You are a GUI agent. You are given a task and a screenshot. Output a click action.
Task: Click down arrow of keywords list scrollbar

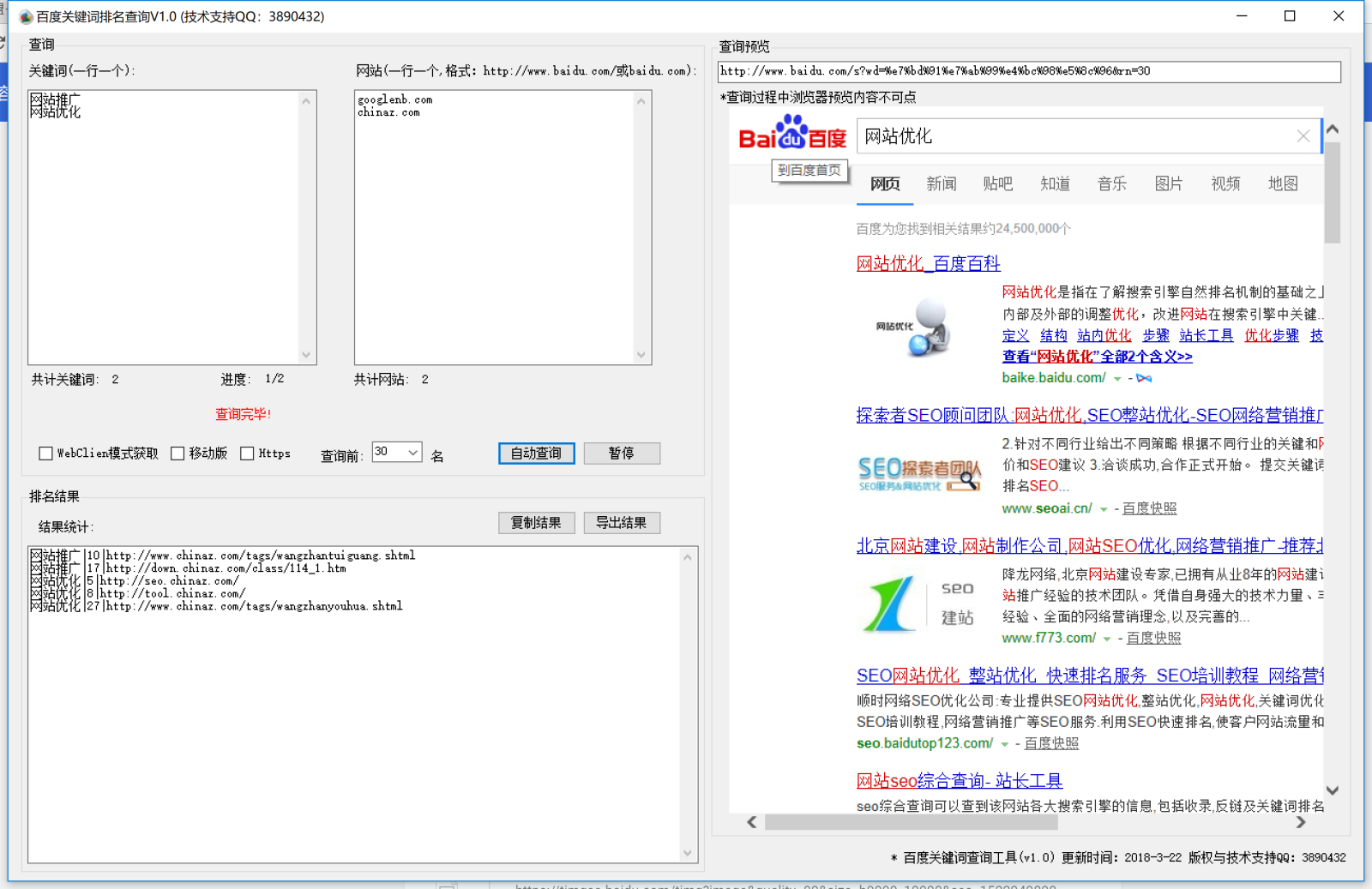tap(307, 355)
